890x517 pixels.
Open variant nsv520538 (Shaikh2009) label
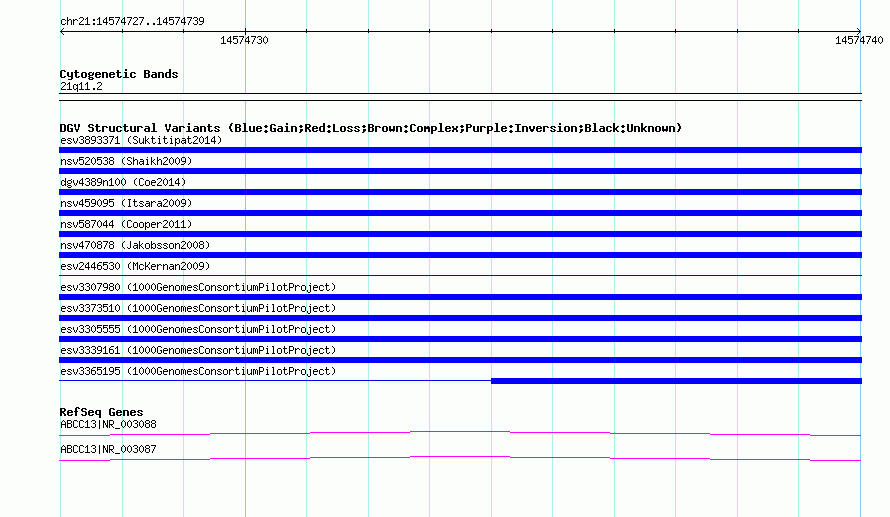pos(126,161)
